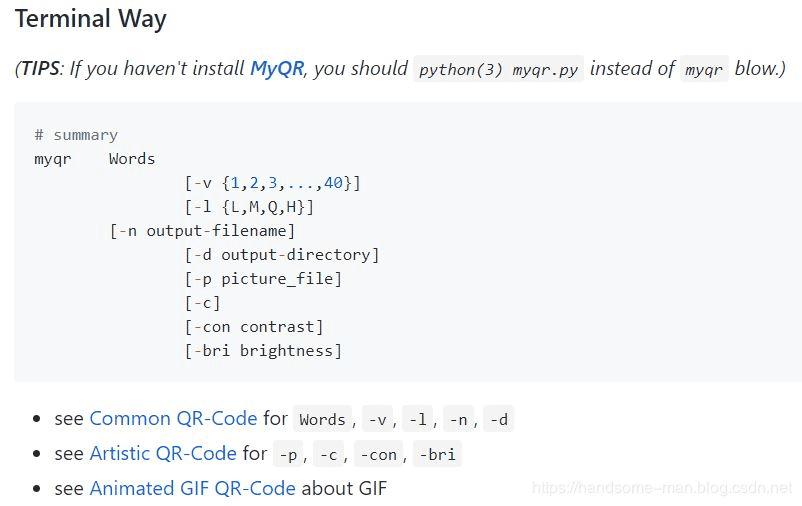
Task: Click the '# summary' comment in code block
Action: pos(76,135)
